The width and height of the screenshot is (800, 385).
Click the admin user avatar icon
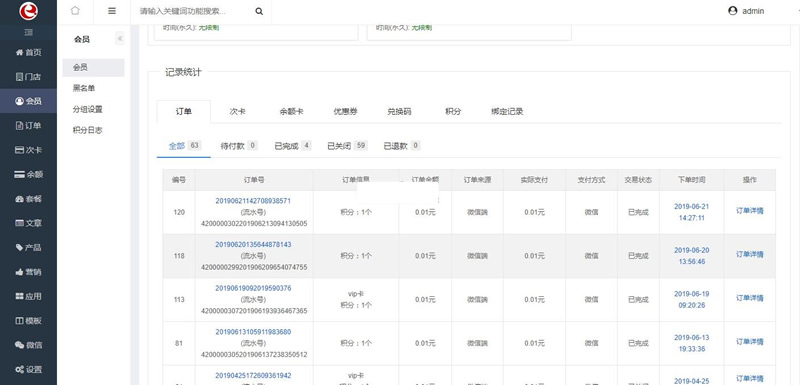[x=733, y=11]
